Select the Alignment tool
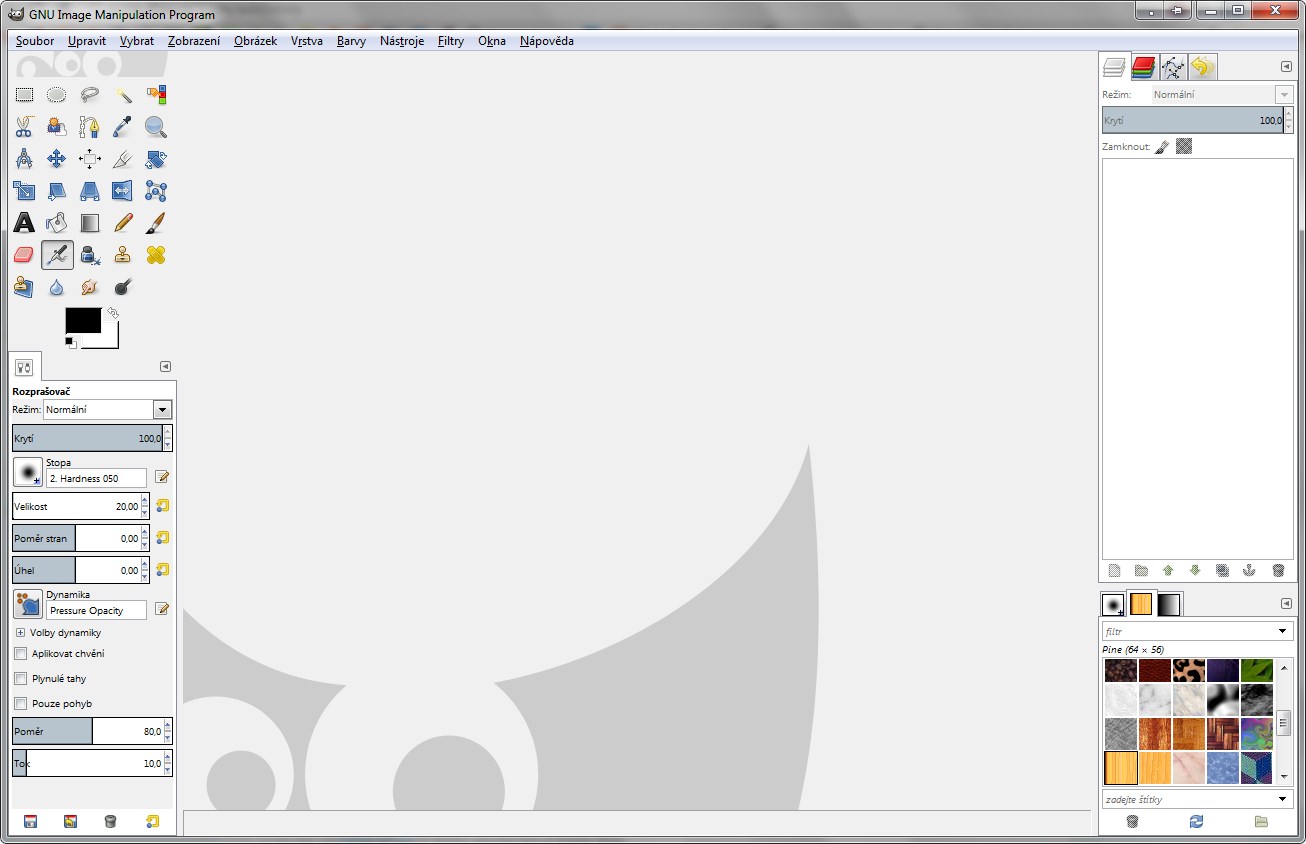The width and height of the screenshot is (1306, 844). (90, 159)
